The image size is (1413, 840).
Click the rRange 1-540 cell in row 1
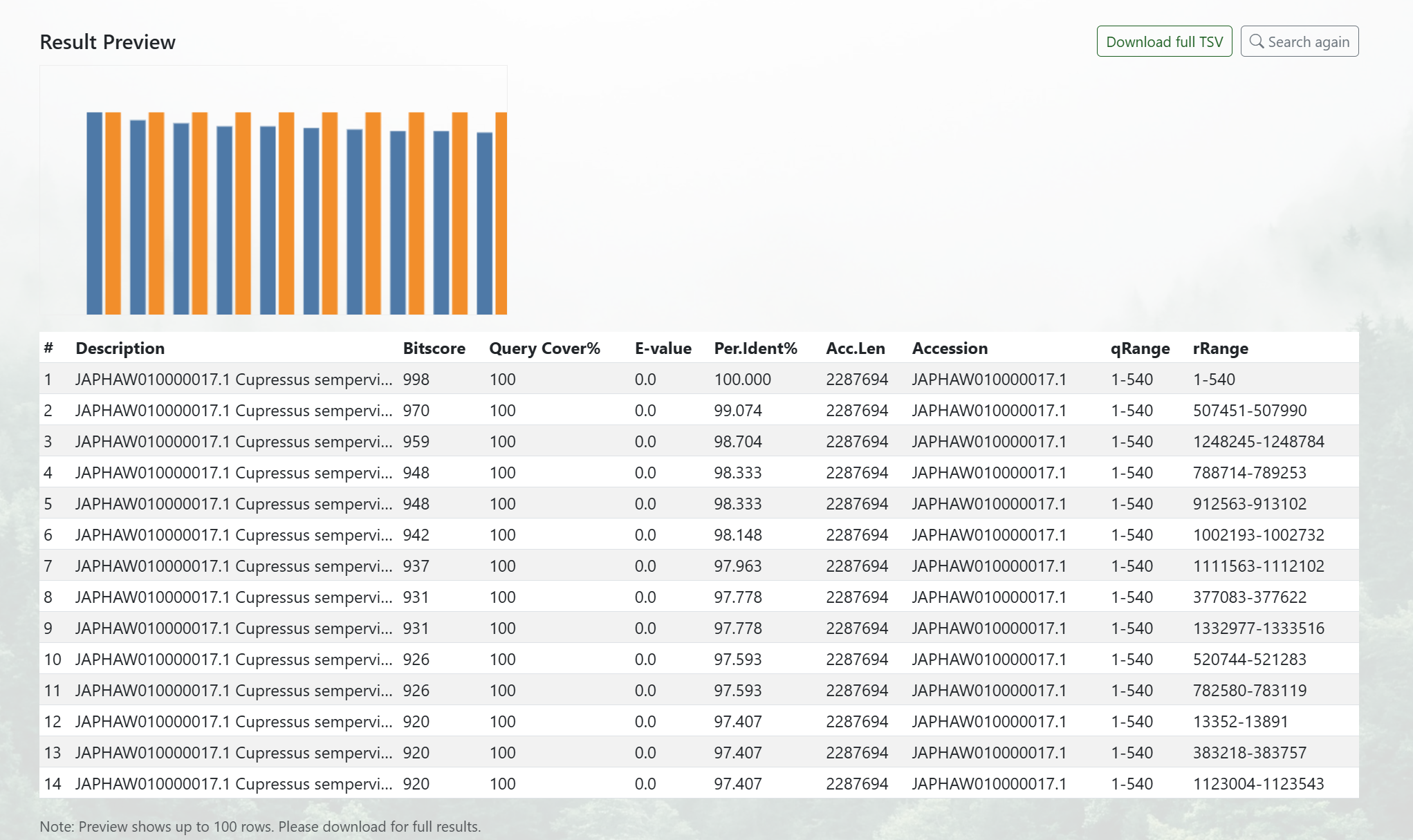1214,380
